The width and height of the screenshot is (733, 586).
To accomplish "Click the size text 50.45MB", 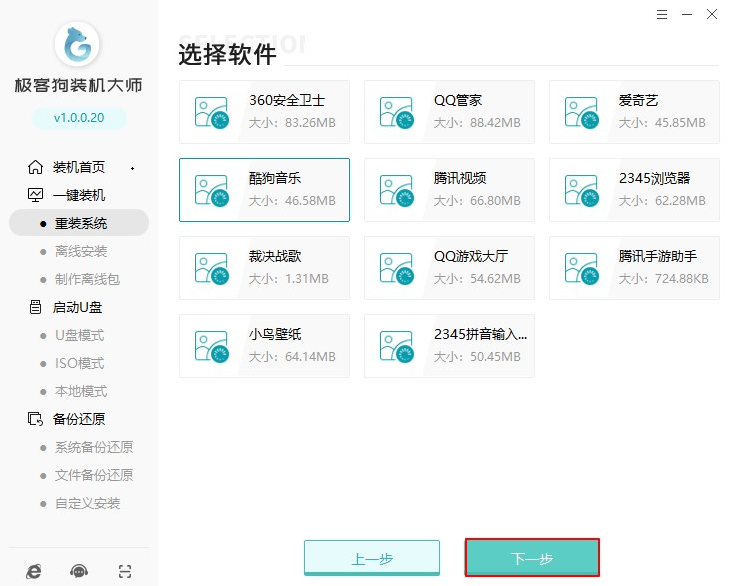I will tap(495, 357).
